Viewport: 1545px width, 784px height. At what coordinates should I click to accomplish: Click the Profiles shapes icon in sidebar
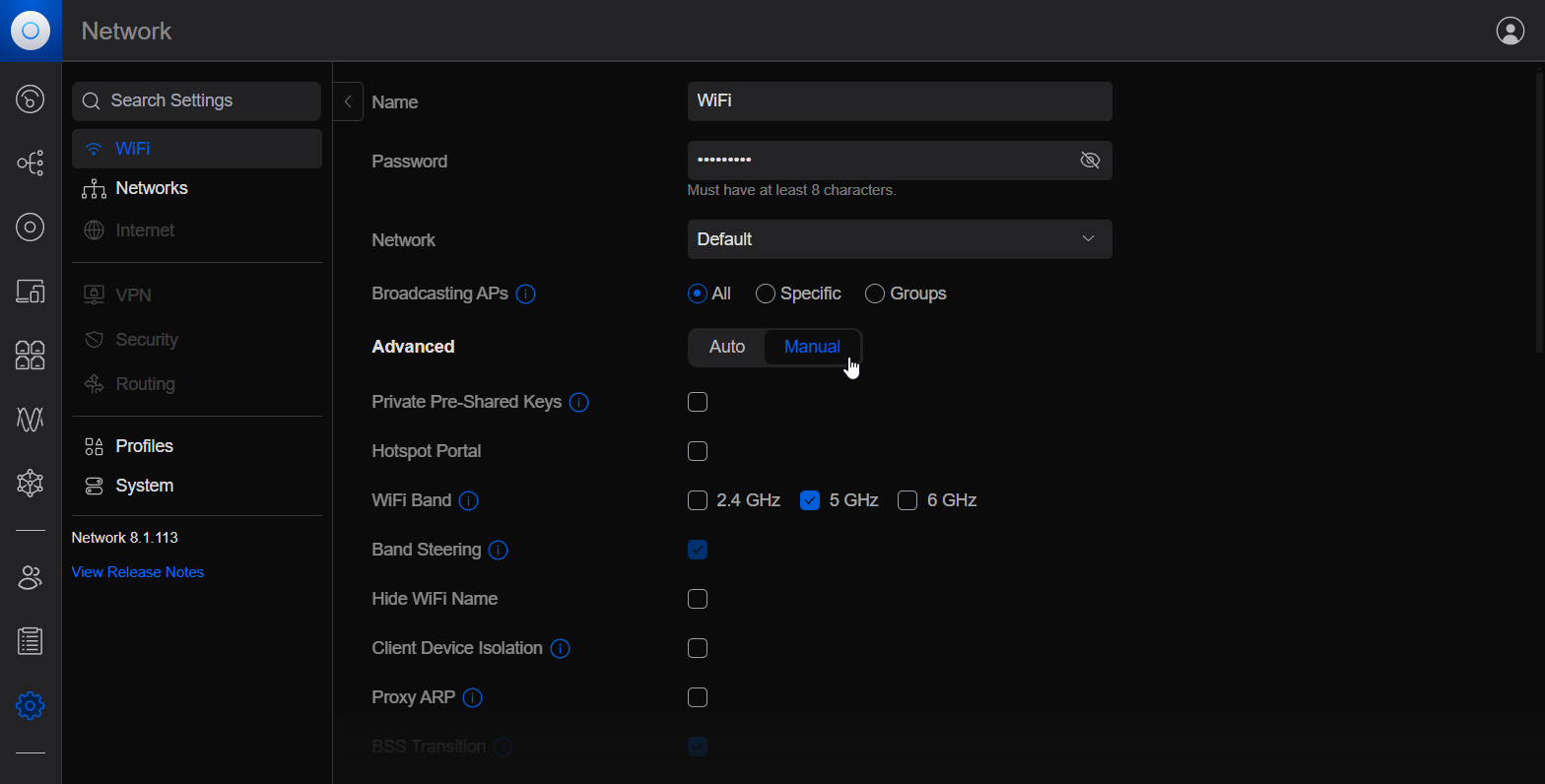pyautogui.click(x=94, y=447)
